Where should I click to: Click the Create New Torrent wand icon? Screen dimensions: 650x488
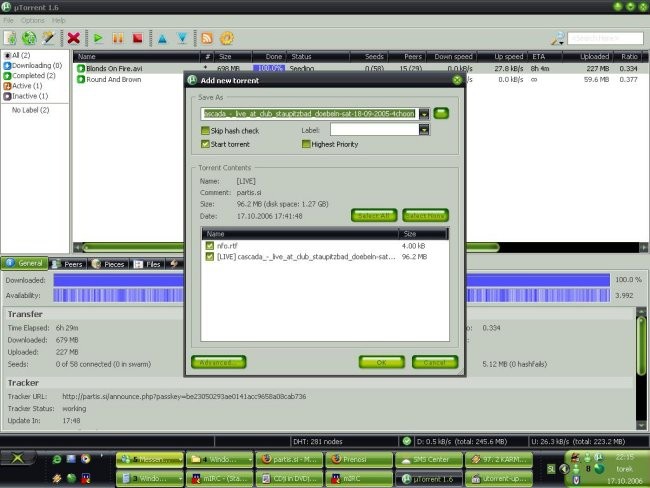tap(49, 38)
